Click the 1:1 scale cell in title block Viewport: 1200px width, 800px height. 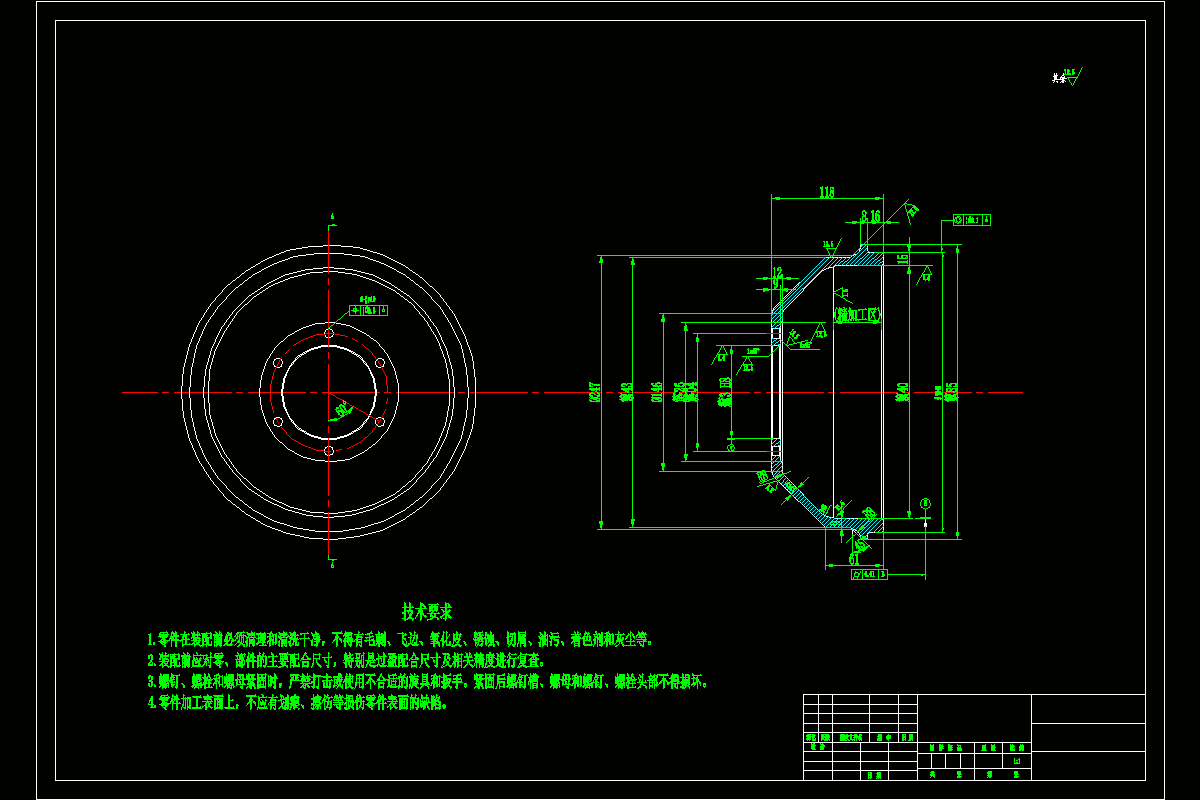[1017, 763]
